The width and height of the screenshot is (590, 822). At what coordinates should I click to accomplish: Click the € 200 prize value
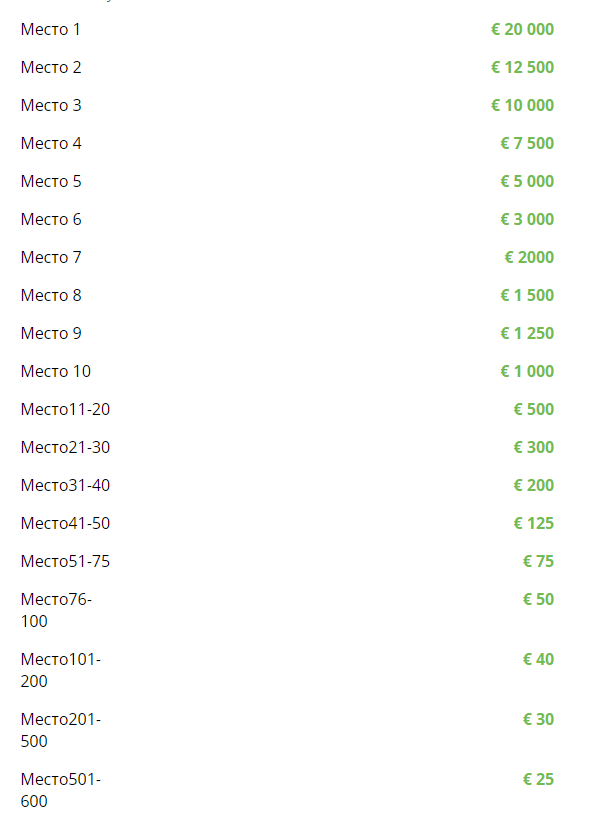click(x=534, y=485)
